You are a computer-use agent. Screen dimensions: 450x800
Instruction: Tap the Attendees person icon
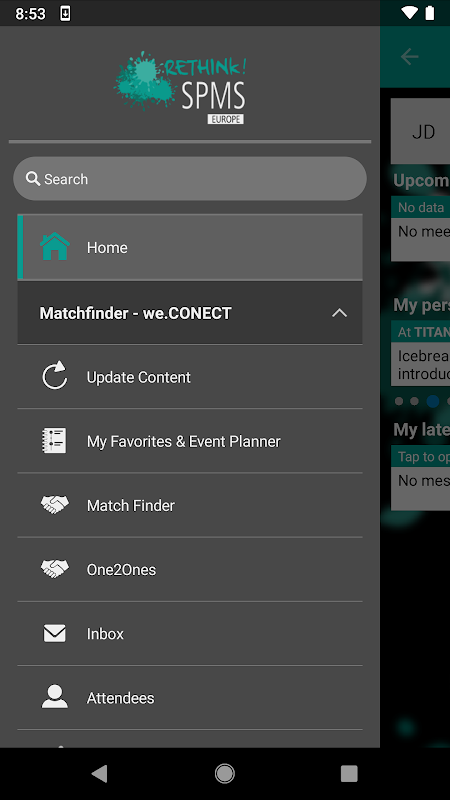[55, 697]
